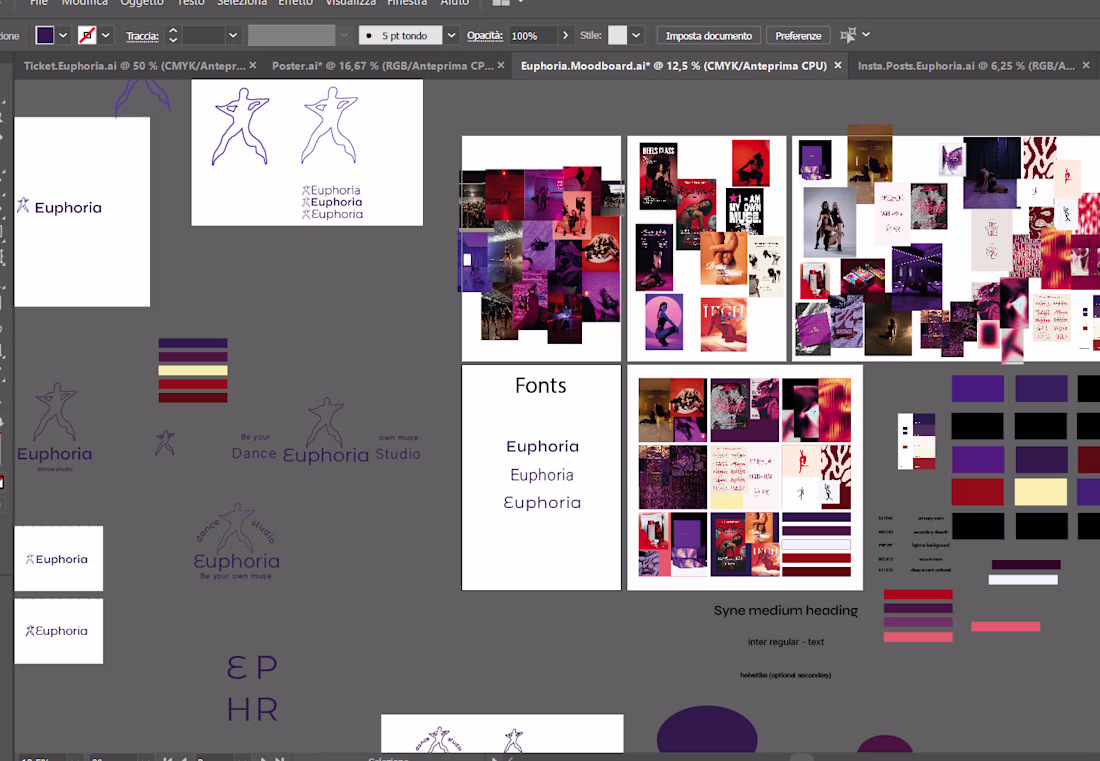Select the cream yellow swatch in right grid
The height and width of the screenshot is (761, 1100).
1040,492
